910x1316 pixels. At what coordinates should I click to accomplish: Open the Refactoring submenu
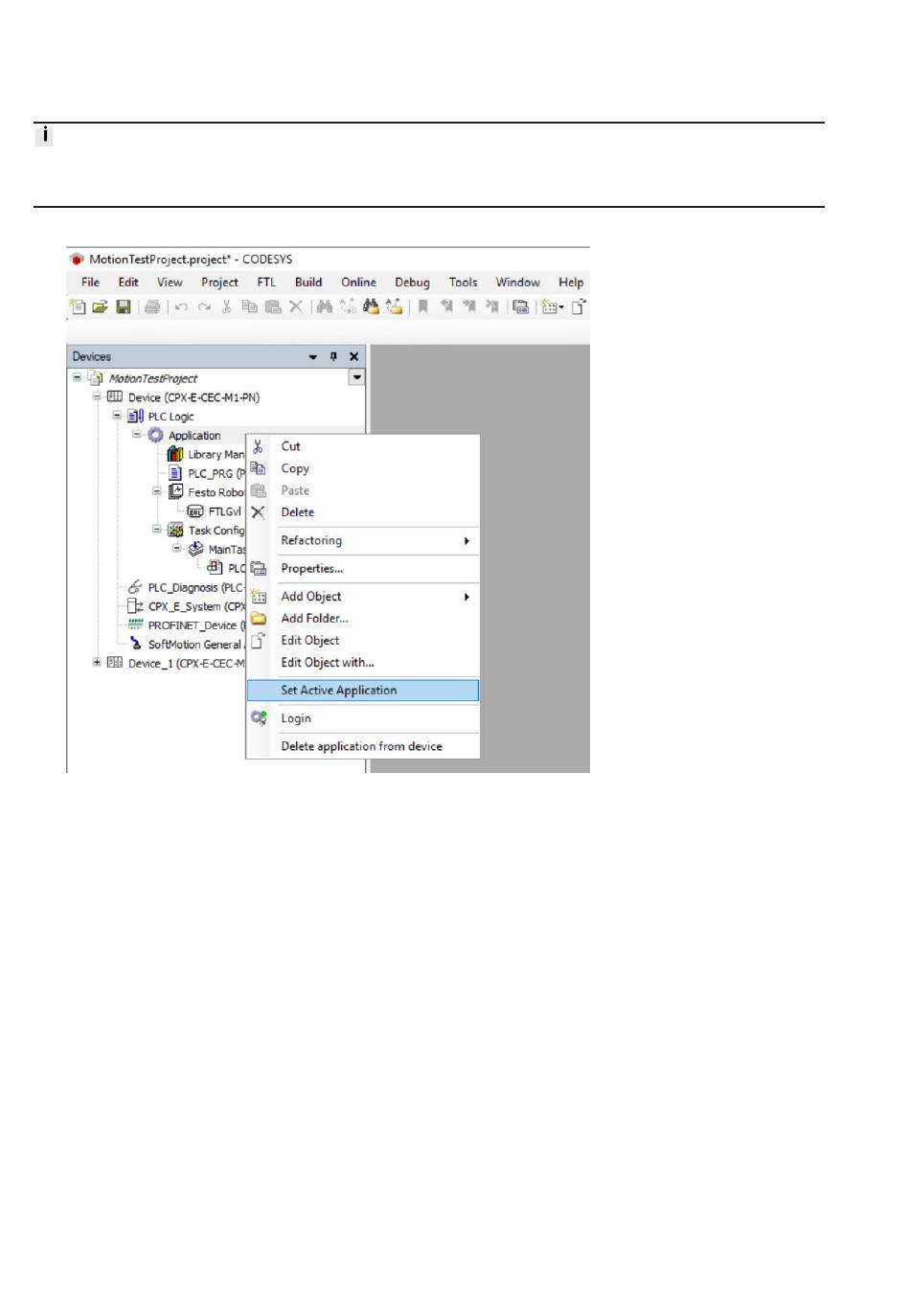coord(363,541)
